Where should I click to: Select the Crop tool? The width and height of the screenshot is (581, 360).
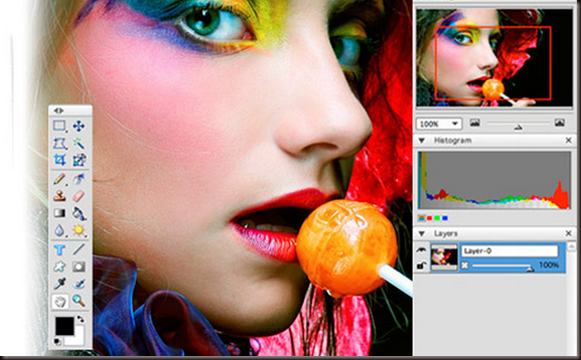point(59,160)
